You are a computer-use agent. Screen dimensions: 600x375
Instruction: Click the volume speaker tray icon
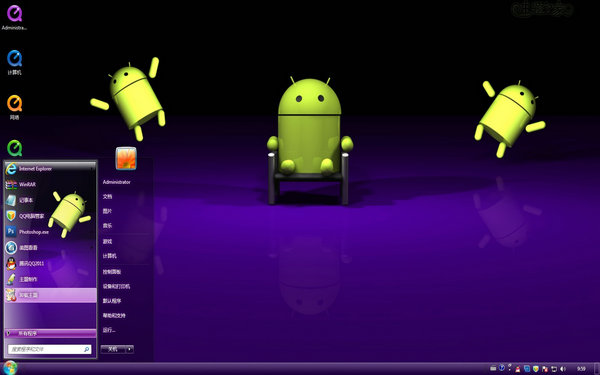pyautogui.click(x=563, y=369)
